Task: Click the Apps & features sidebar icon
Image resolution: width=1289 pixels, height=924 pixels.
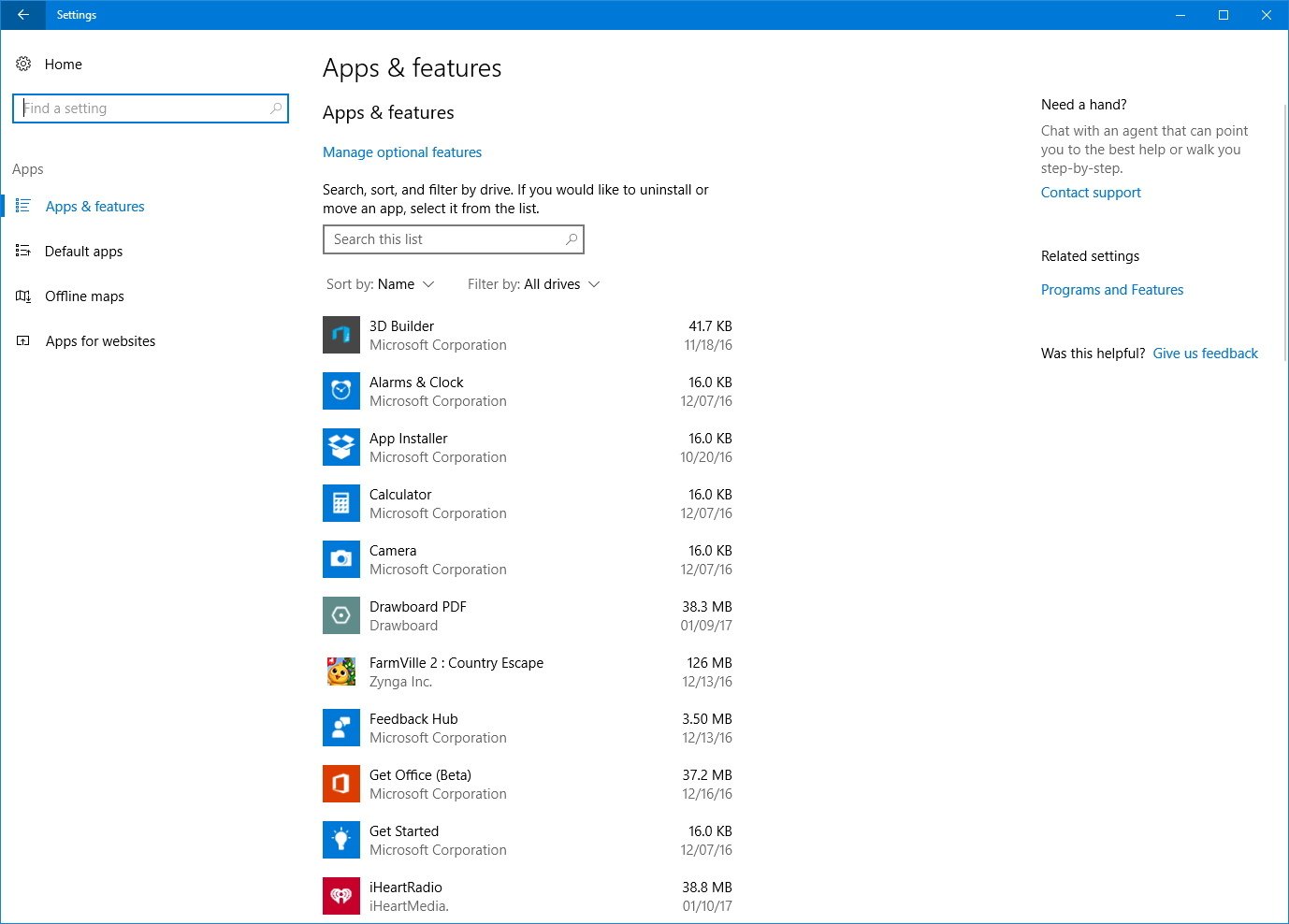Action: (23, 206)
